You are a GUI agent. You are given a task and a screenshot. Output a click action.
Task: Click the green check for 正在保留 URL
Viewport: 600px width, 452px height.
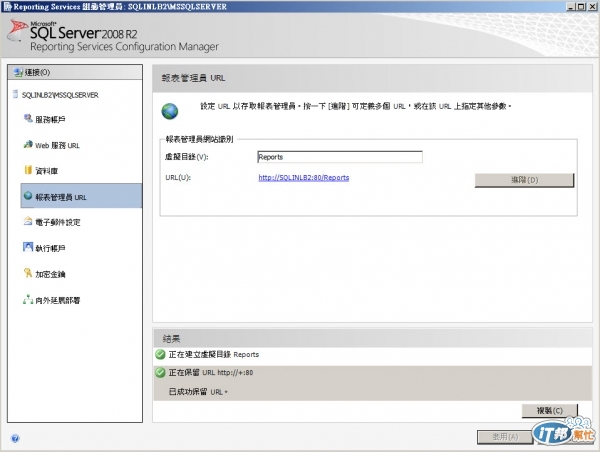click(160, 372)
